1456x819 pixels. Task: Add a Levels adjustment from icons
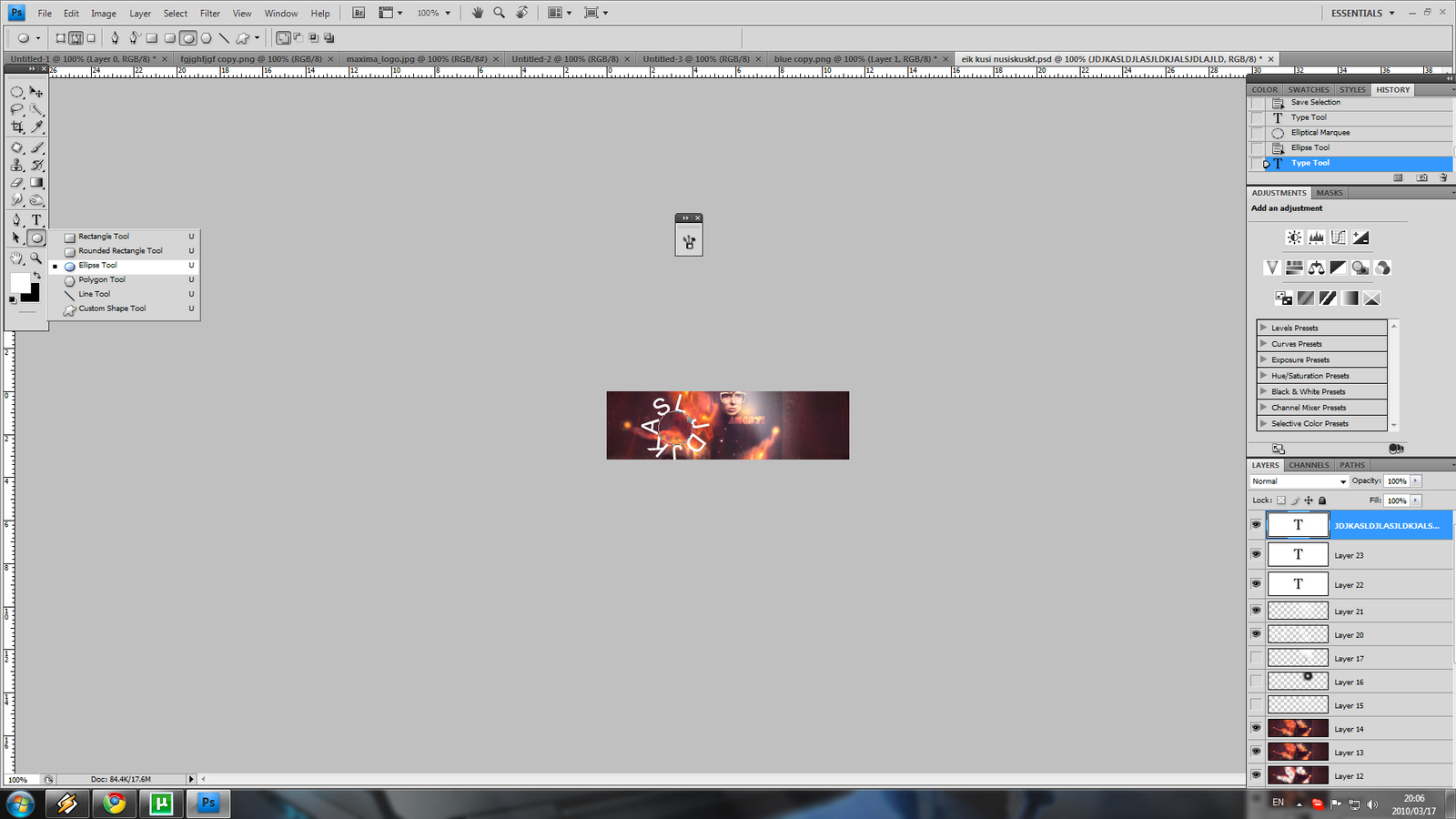(1316, 238)
